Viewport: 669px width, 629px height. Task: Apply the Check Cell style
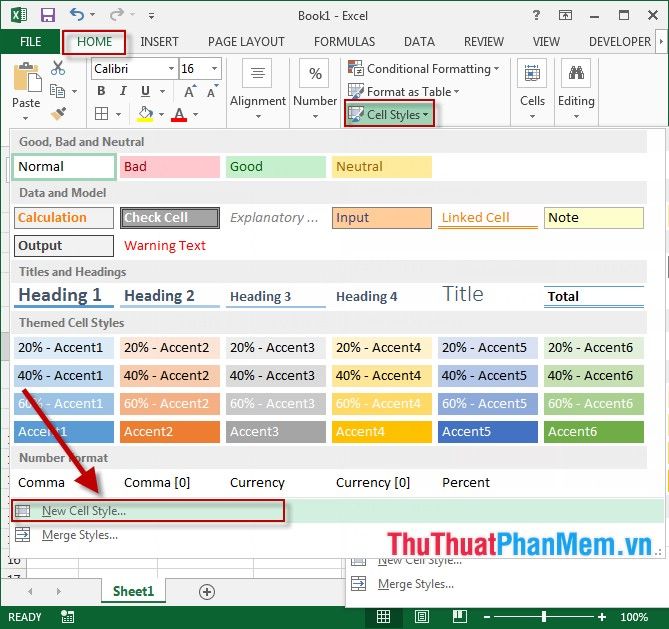tap(170, 218)
